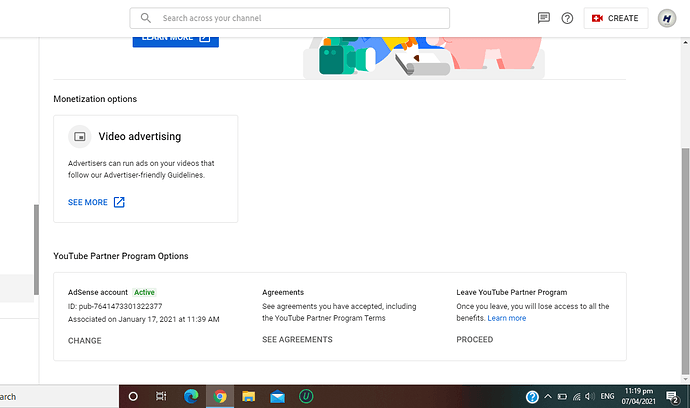This screenshot has width=690, height=408.
Task: Open the Mail app from the taskbar
Action: 277,397
